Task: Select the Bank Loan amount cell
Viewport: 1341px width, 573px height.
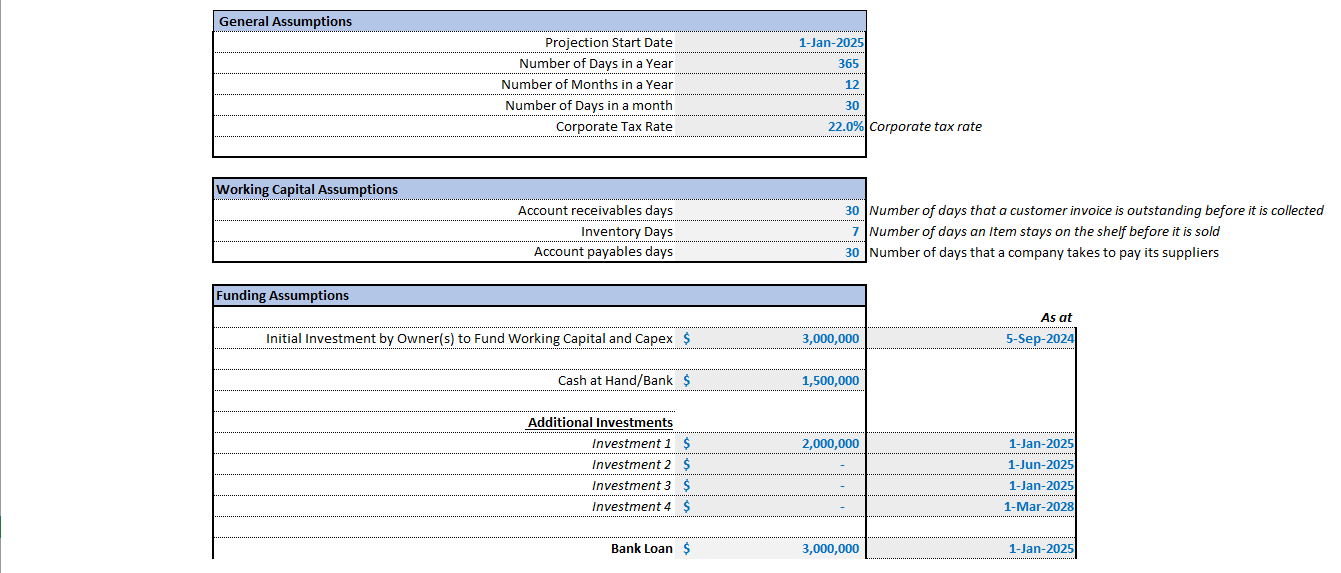Action: pos(830,548)
